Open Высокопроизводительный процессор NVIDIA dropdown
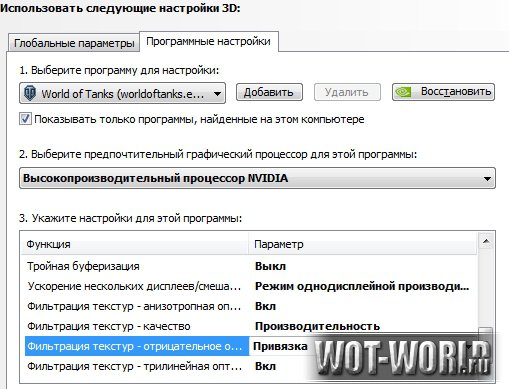 257,178
